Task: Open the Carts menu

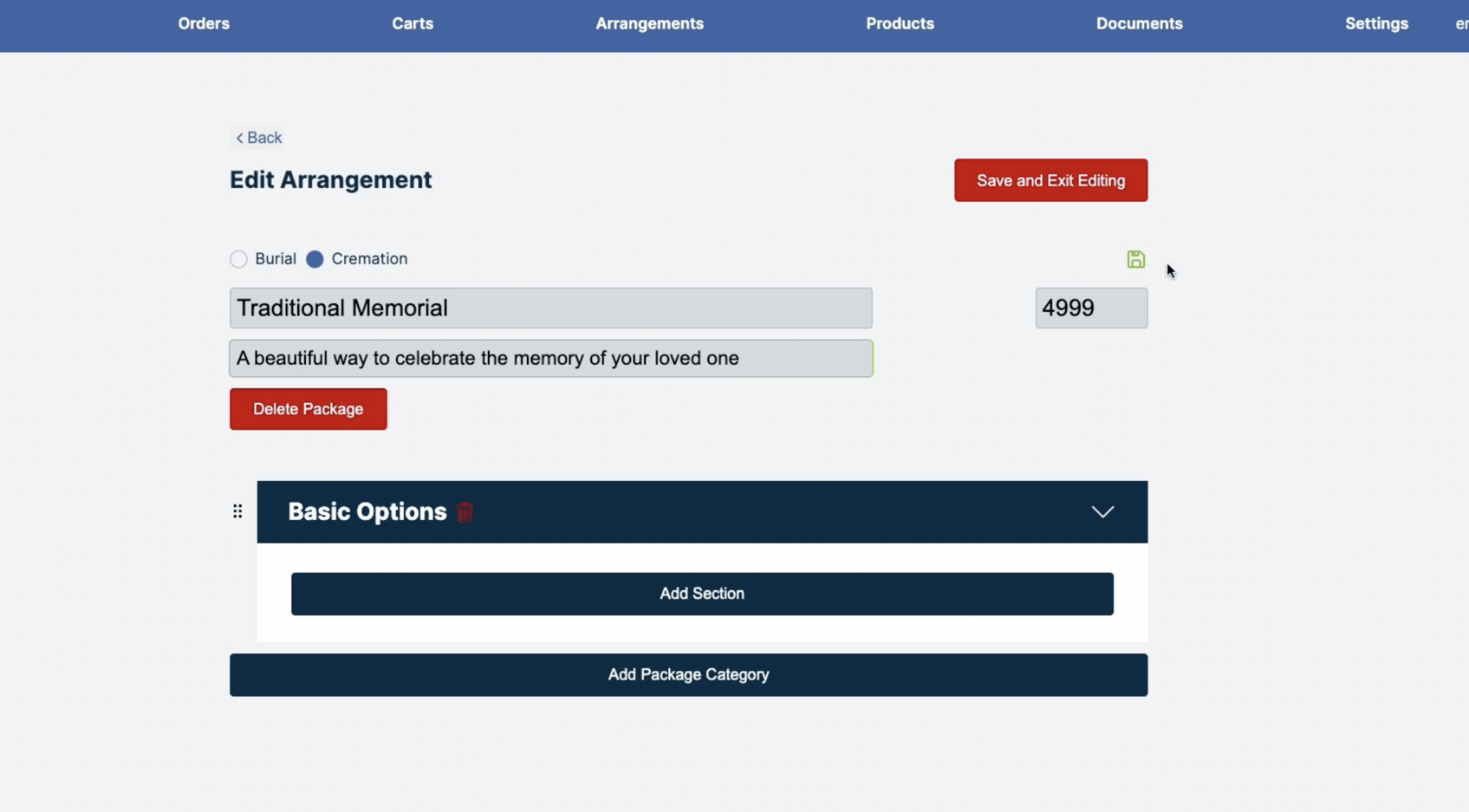Action: [413, 23]
